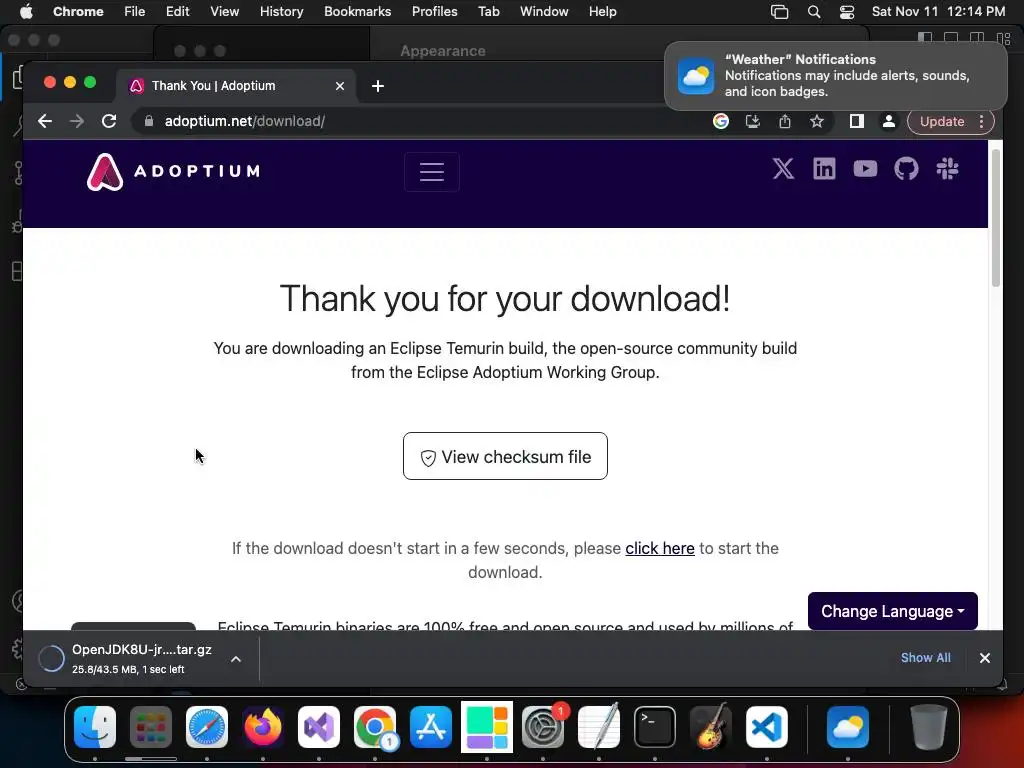Click the date and time in menu bar
This screenshot has height=768, width=1024.
(x=938, y=12)
